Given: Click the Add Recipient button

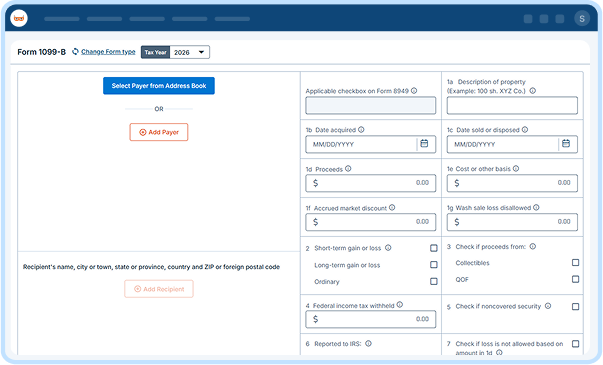Looking at the screenshot, I should point(159,289).
